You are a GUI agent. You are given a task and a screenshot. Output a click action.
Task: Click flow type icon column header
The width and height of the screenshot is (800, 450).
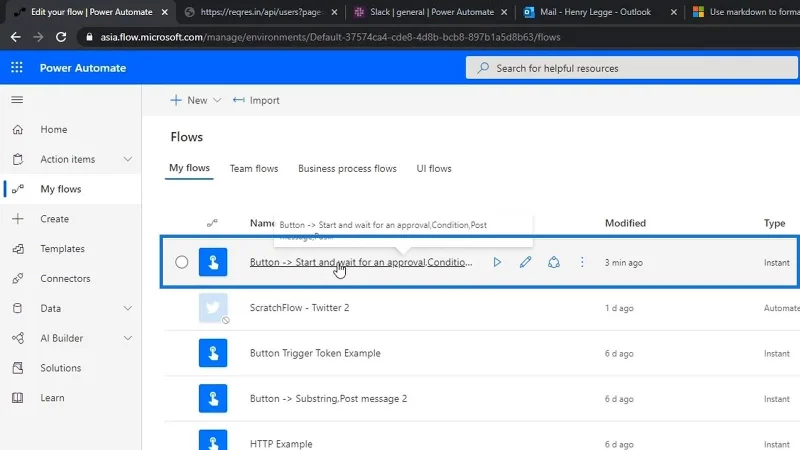click(x=212, y=223)
